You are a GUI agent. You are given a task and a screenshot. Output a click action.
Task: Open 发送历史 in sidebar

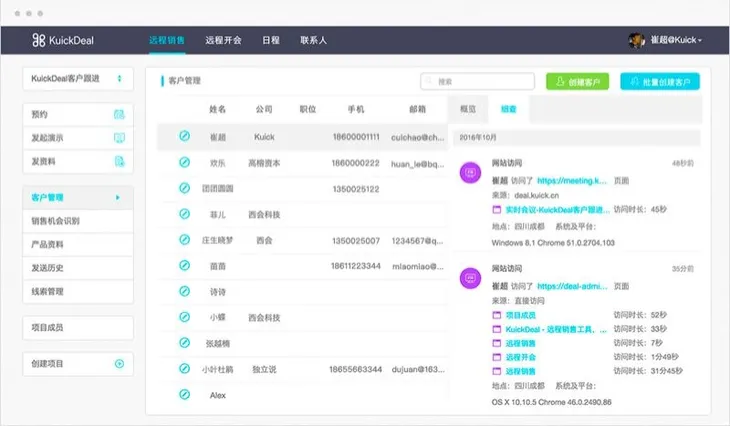coord(78,268)
